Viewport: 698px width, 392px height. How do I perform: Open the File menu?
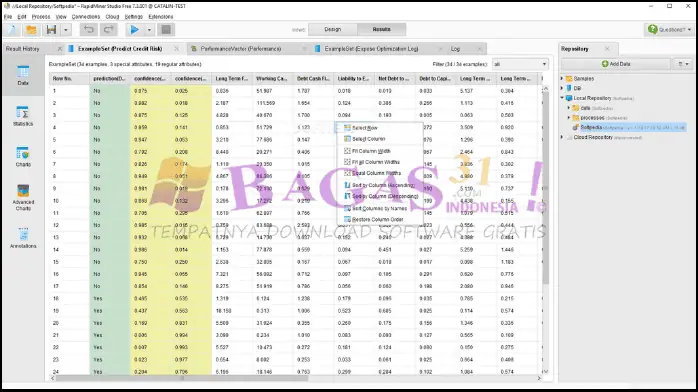point(8,16)
